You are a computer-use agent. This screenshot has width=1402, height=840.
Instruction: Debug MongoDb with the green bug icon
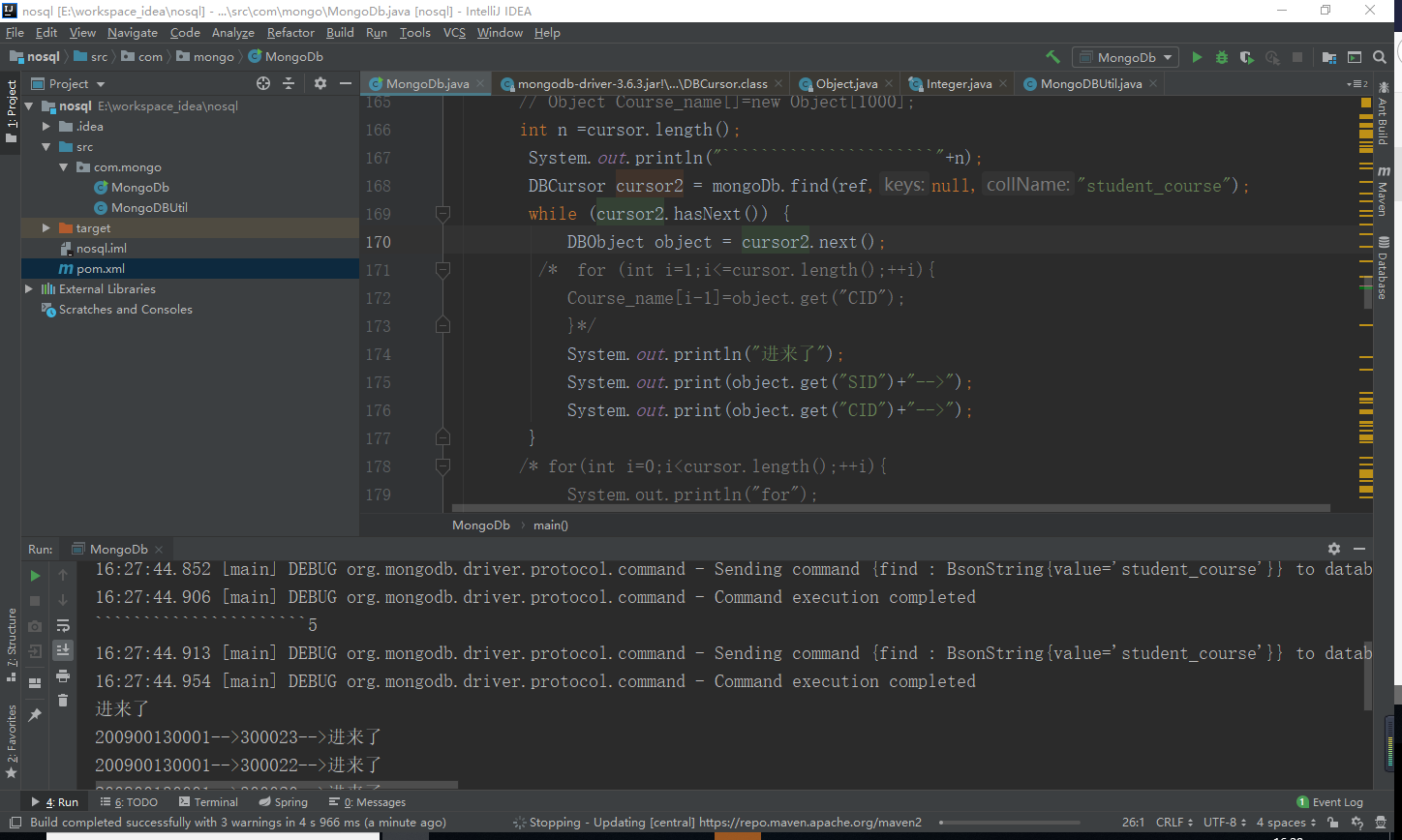pyautogui.click(x=1222, y=57)
